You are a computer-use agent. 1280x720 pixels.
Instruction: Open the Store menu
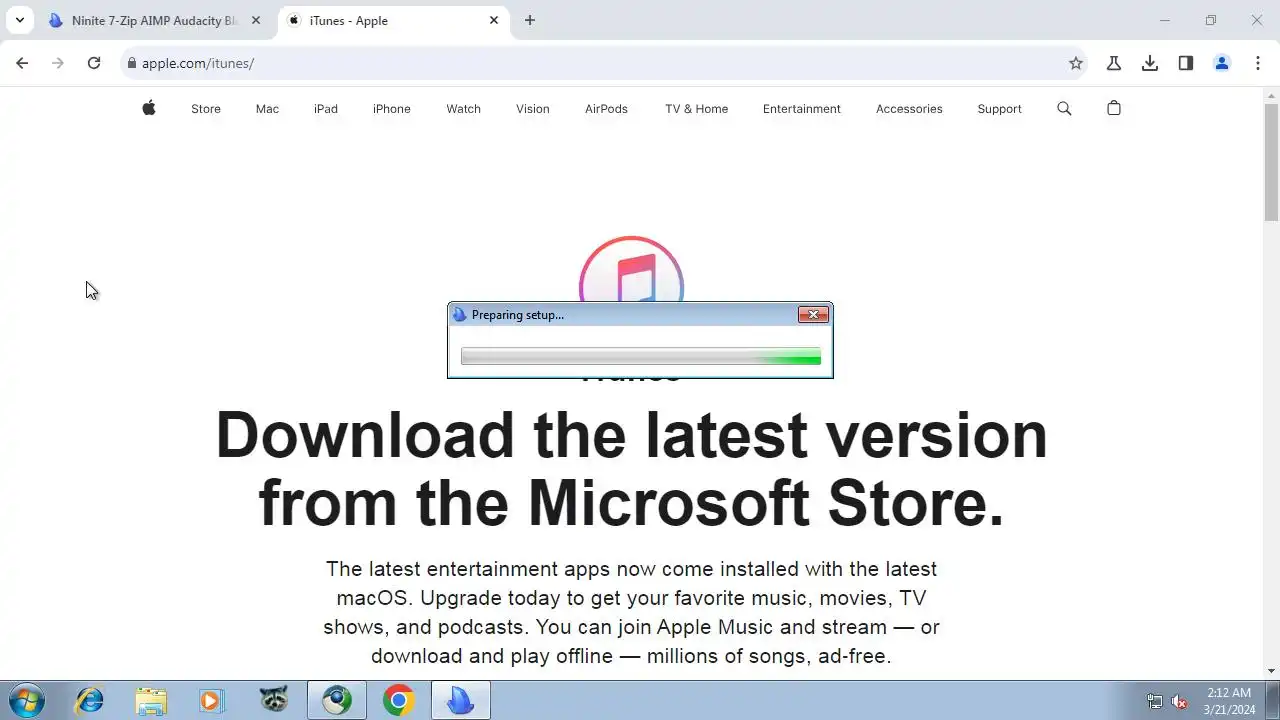tap(206, 108)
